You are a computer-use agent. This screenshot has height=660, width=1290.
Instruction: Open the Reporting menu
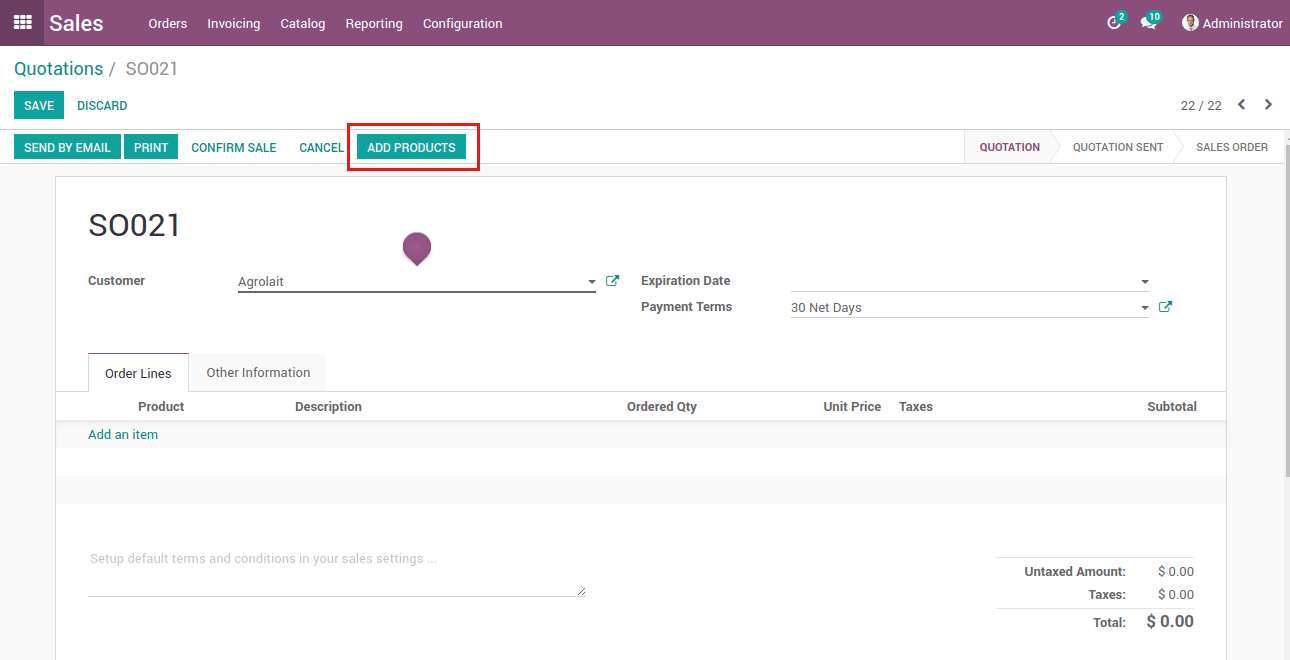[x=374, y=23]
